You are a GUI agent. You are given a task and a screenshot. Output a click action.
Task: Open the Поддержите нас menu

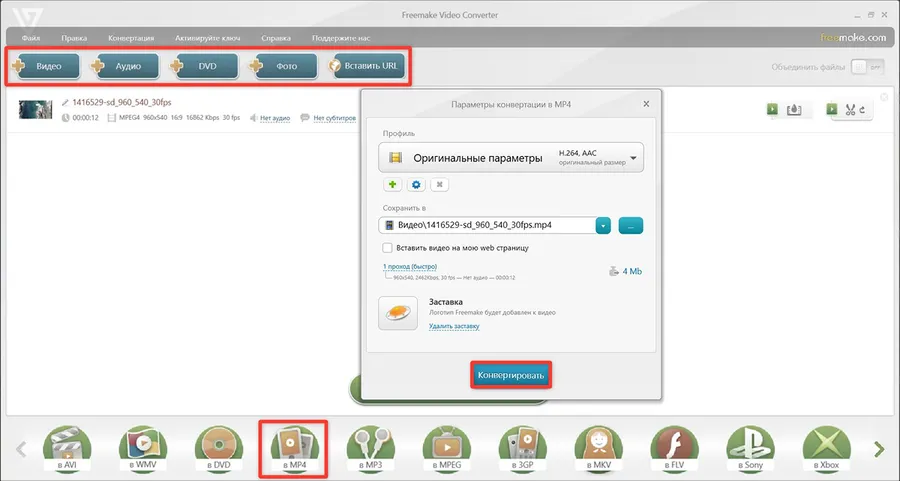pyautogui.click(x=341, y=38)
